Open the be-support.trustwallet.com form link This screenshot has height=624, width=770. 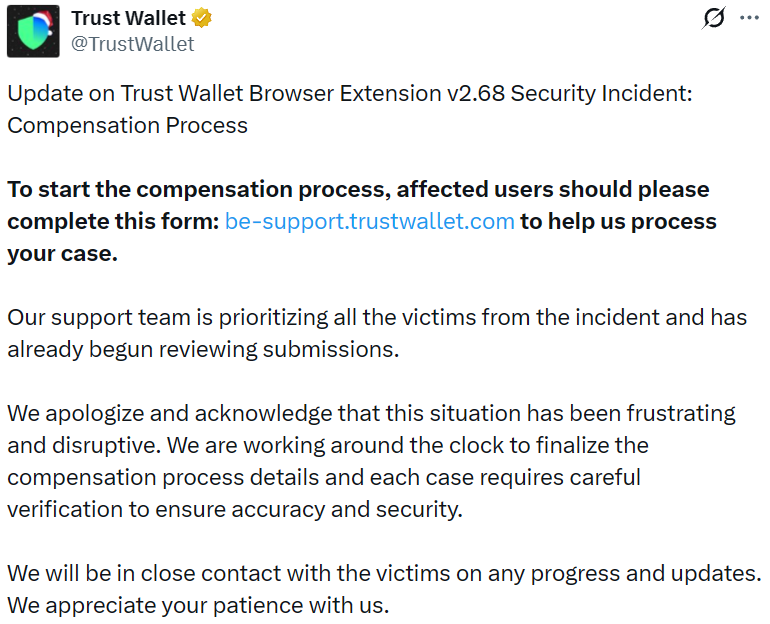pos(369,221)
